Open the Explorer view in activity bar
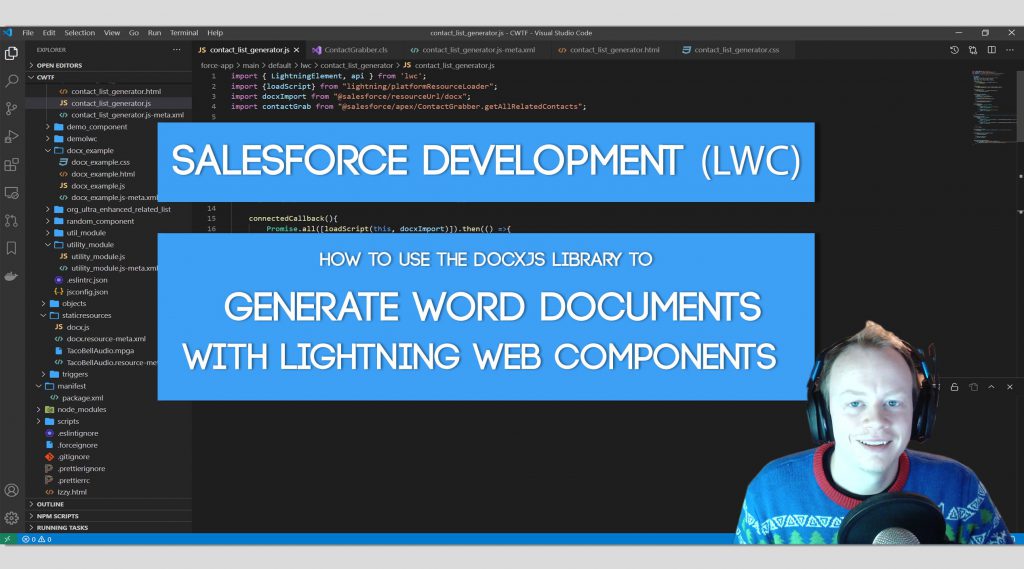The height and width of the screenshot is (569, 1024). [11, 53]
